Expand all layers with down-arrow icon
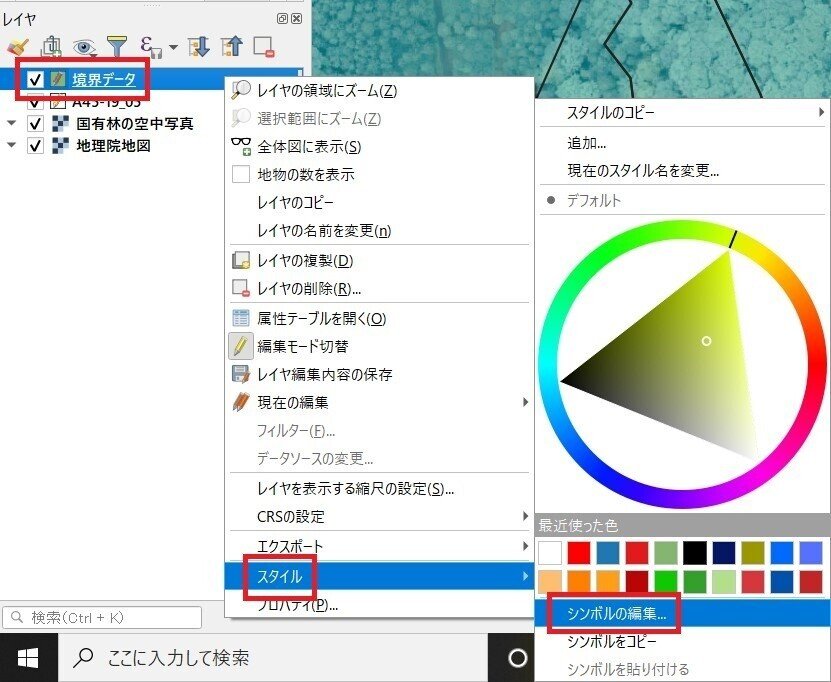Viewport: 831px width, 682px height. click(x=197, y=46)
